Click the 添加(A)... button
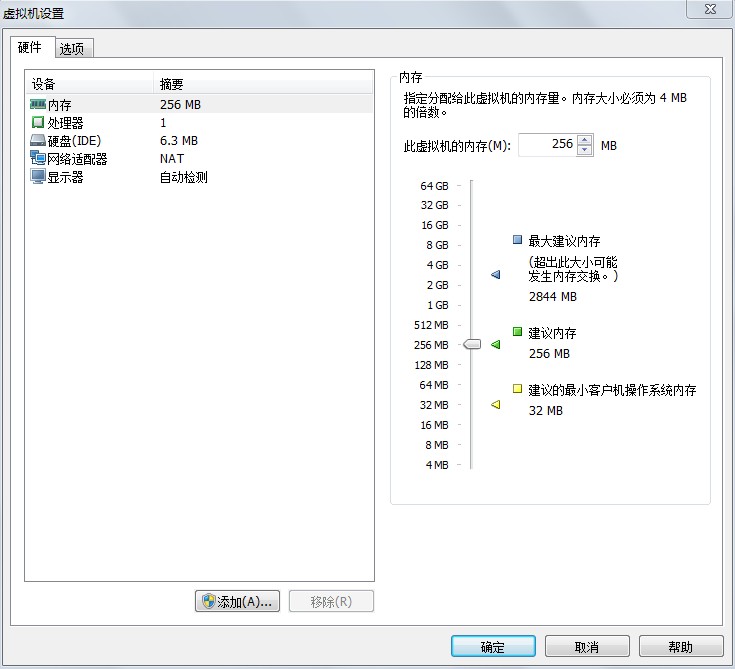Image resolution: width=735 pixels, height=669 pixels. (237, 601)
